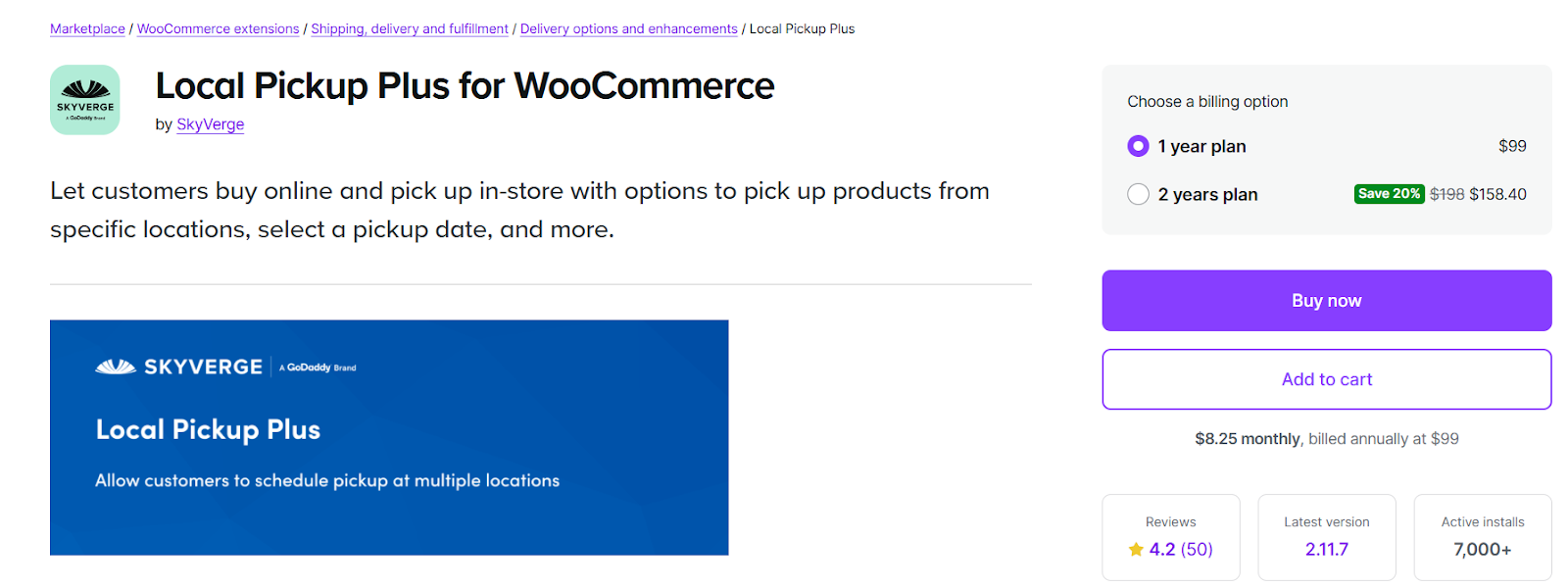Click the 2.11.7 latest version link
Image resolution: width=1568 pixels, height=587 pixels.
click(x=1326, y=550)
